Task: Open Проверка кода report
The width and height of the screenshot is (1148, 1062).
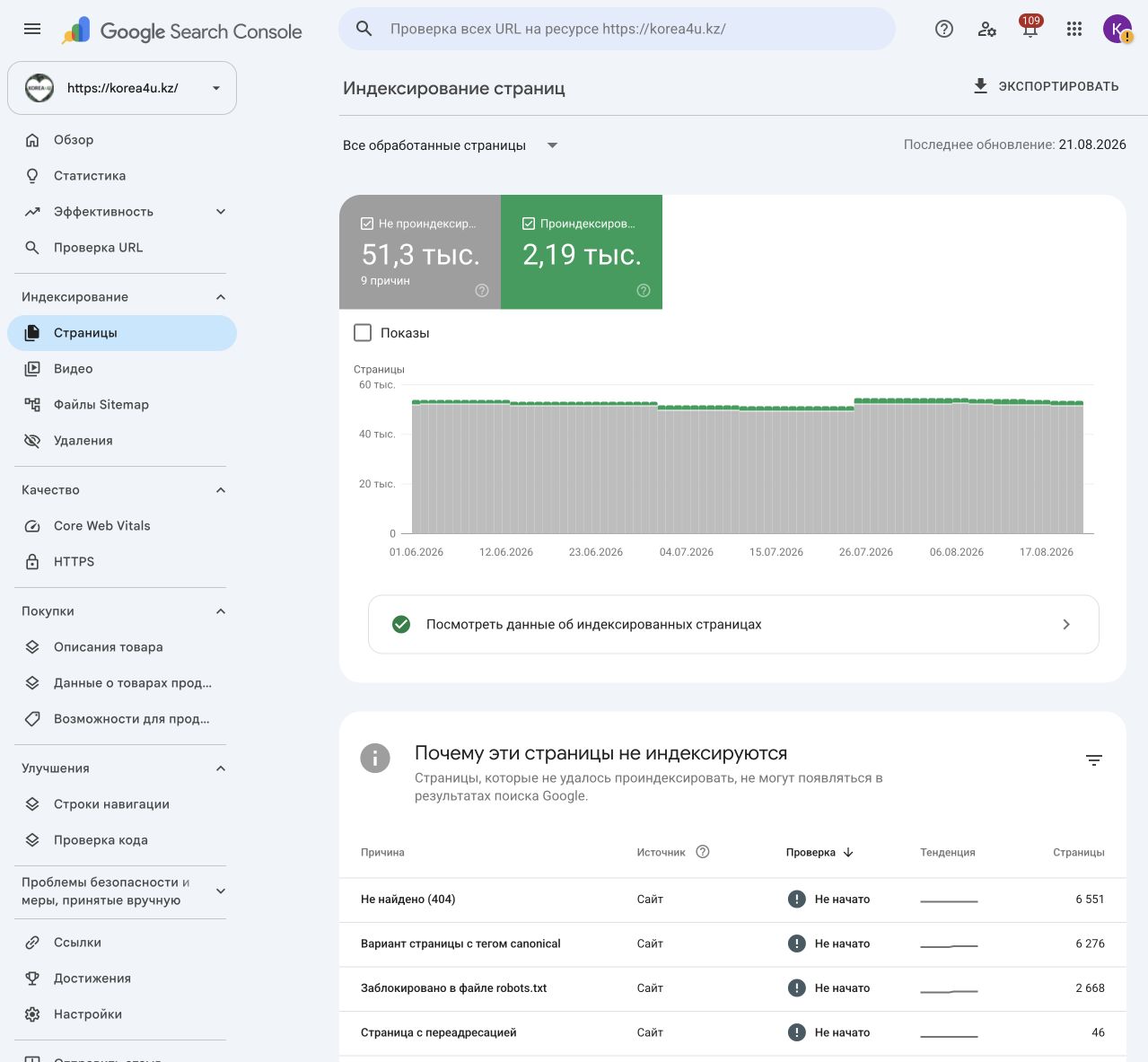Action: (x=122, y=840)
